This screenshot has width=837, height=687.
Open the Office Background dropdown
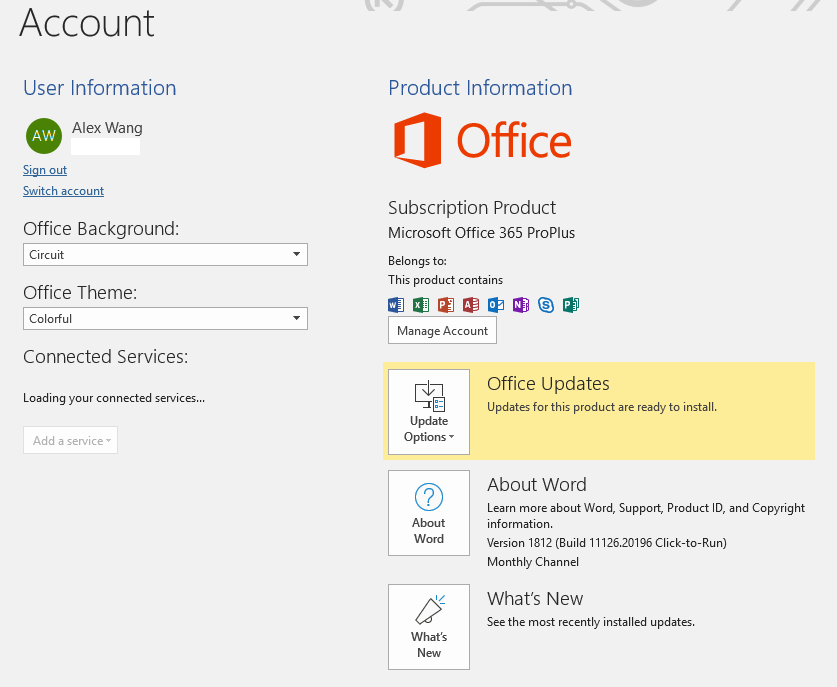[x=165, y=255]
